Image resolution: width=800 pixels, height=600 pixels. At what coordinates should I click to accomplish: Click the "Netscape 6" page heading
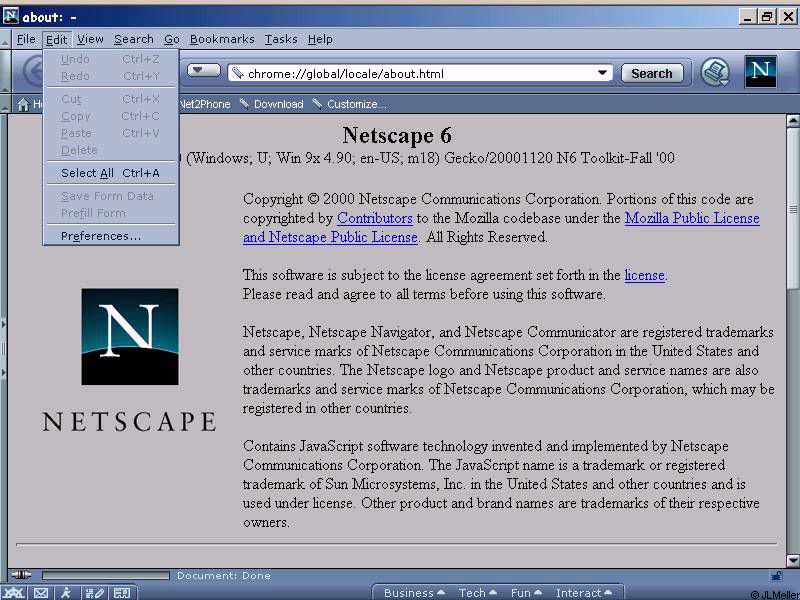[x=397, y=135]
